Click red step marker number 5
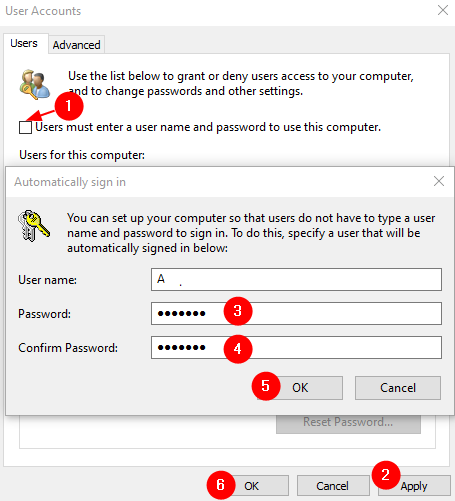The width and height of the screenshot is (455, 501). point(266,386)
